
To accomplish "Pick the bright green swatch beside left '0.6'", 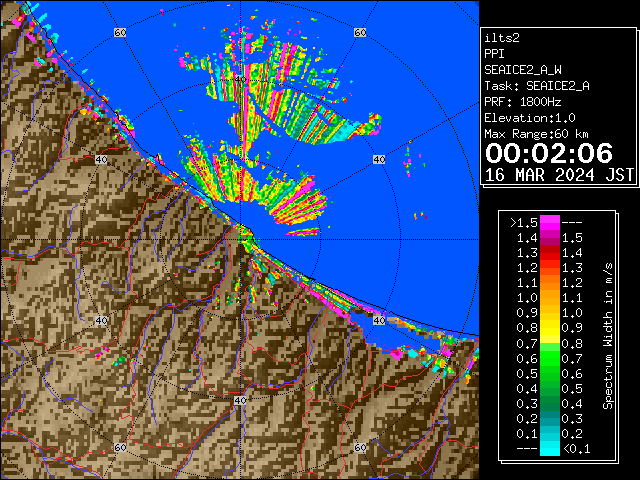I will coord(550,358).
